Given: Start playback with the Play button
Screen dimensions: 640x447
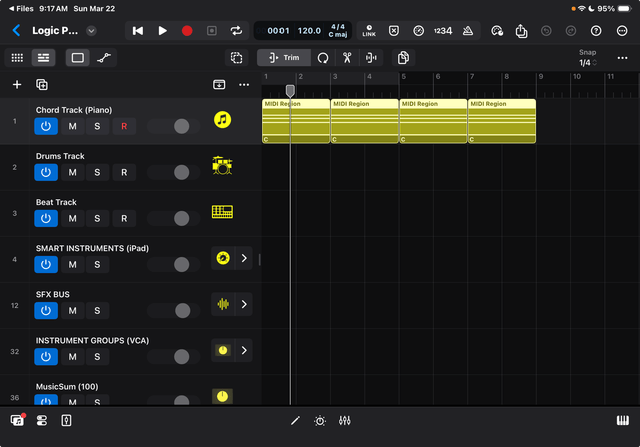Looking at the screenshot, I should point(162,31).
